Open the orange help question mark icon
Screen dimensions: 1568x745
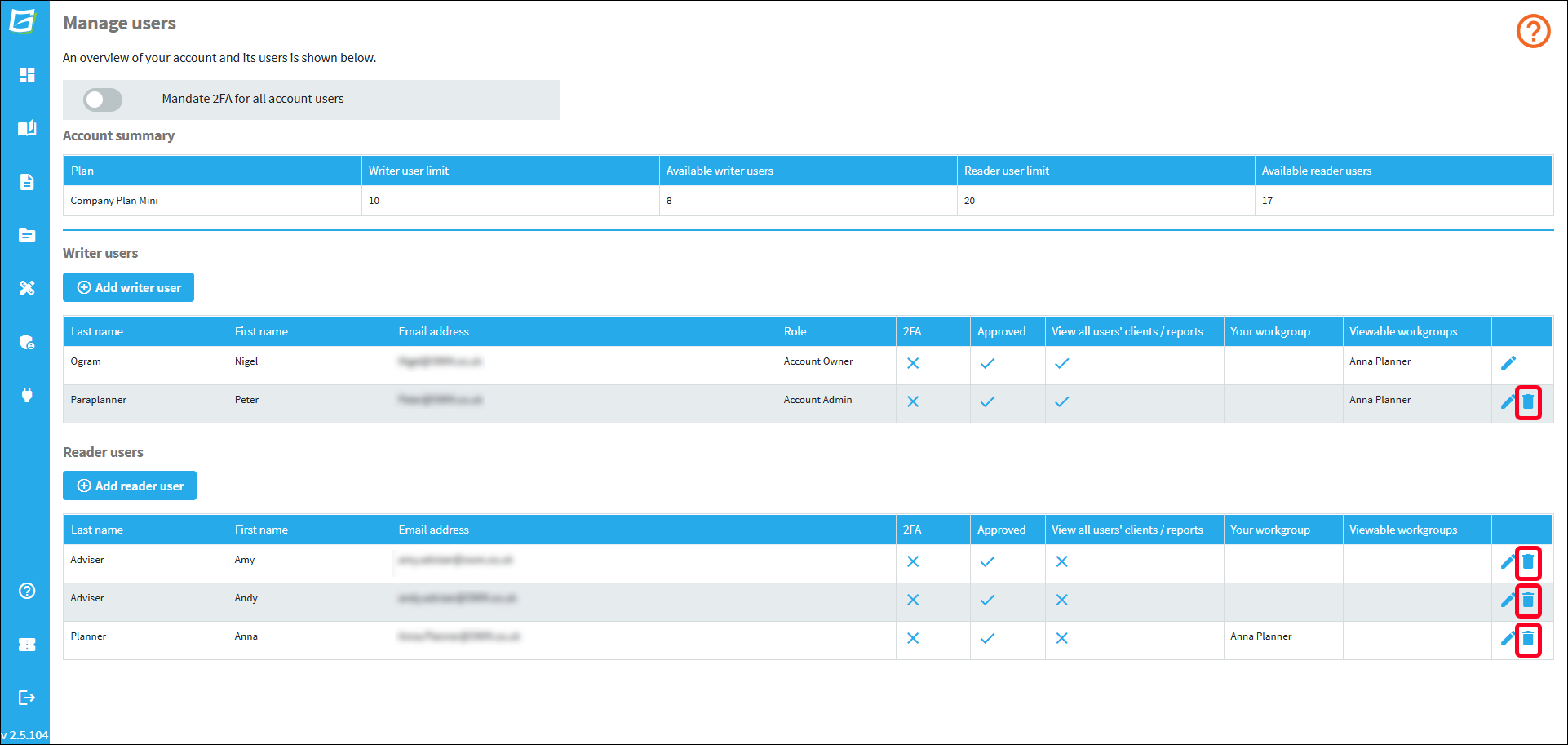tap(1534, 32)
